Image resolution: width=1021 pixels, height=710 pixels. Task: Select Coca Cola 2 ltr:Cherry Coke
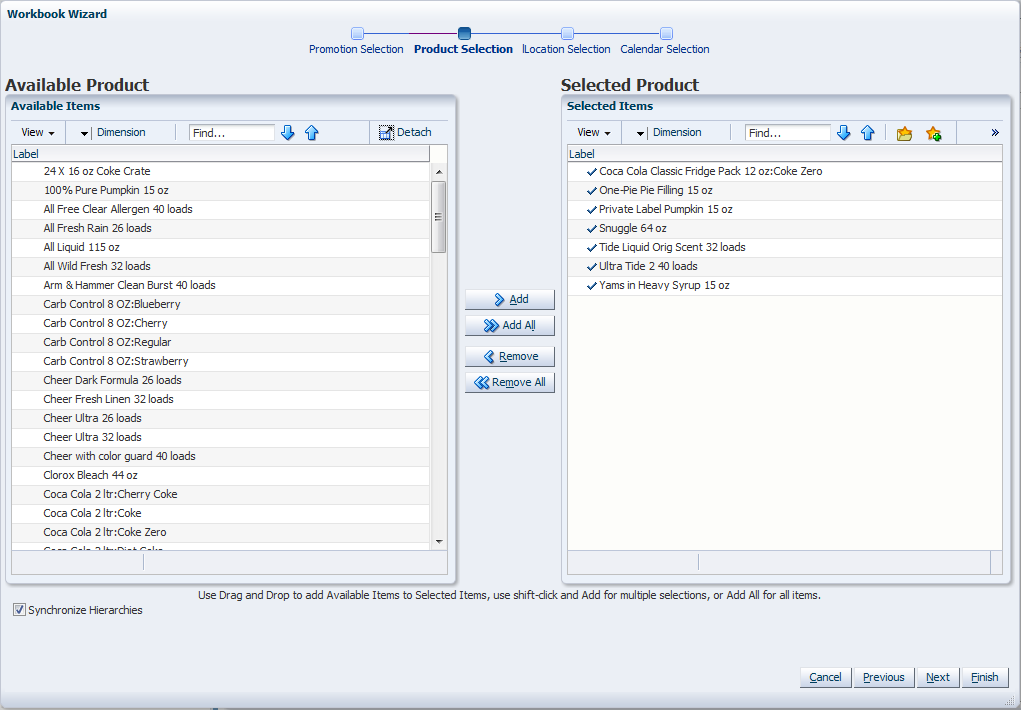click(x=220, y=494)
